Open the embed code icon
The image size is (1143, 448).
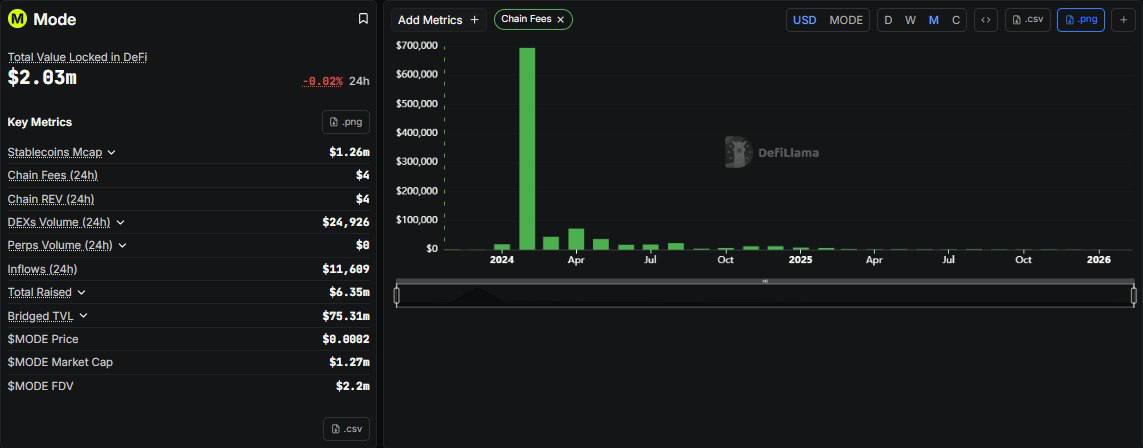(986, 20)
